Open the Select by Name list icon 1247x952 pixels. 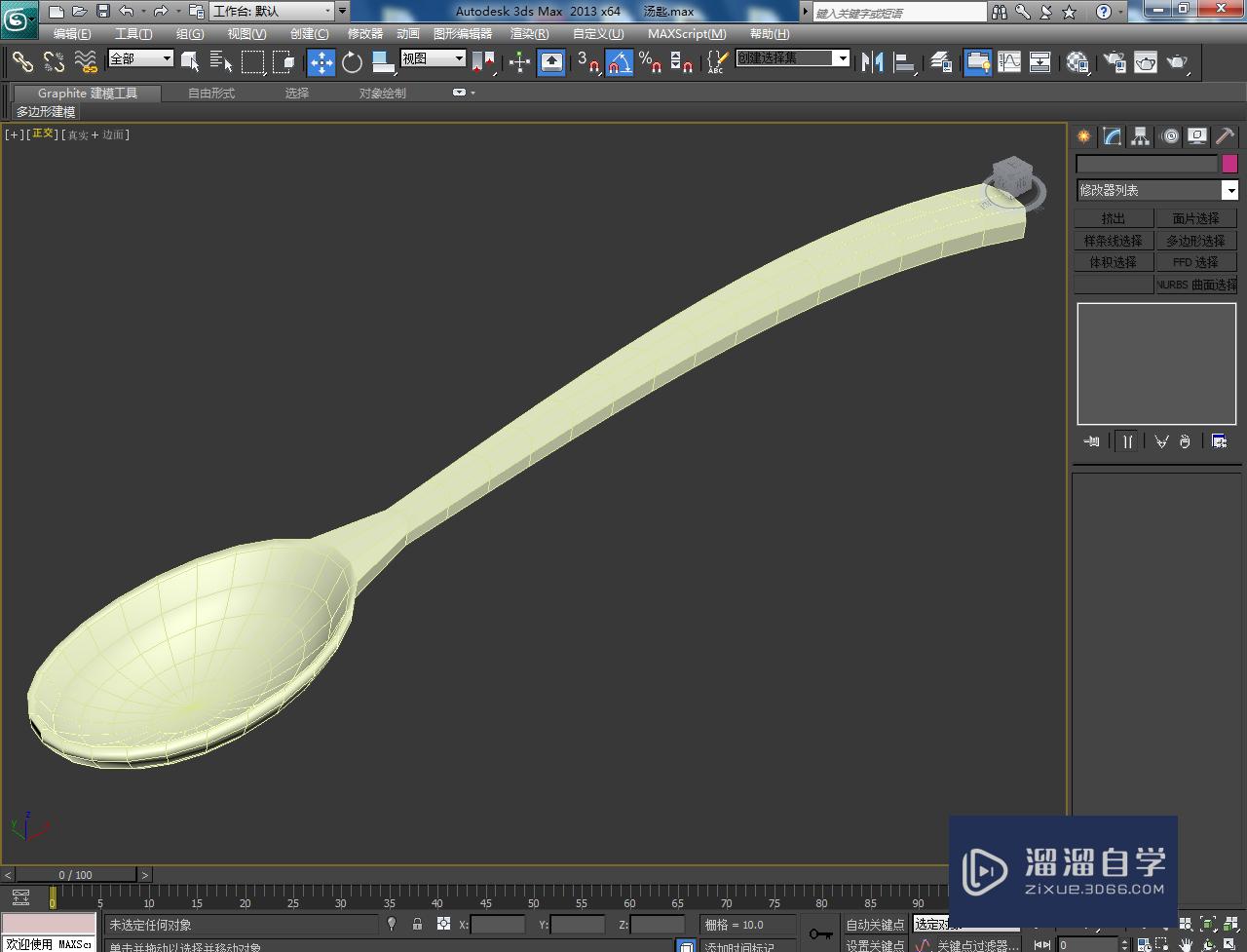(x=221, y=62)
